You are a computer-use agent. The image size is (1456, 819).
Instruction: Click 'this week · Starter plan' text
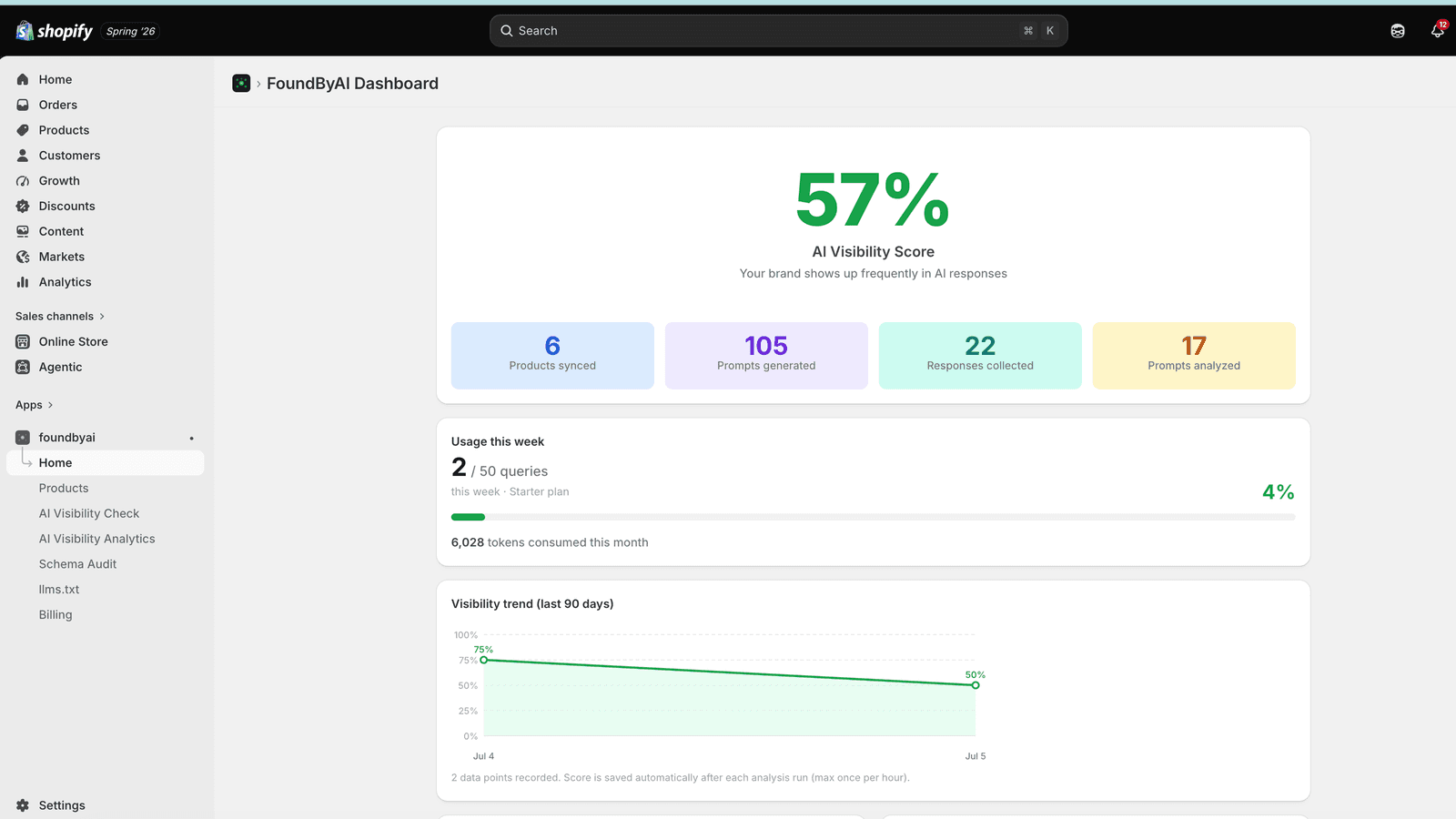click(511, 491)
